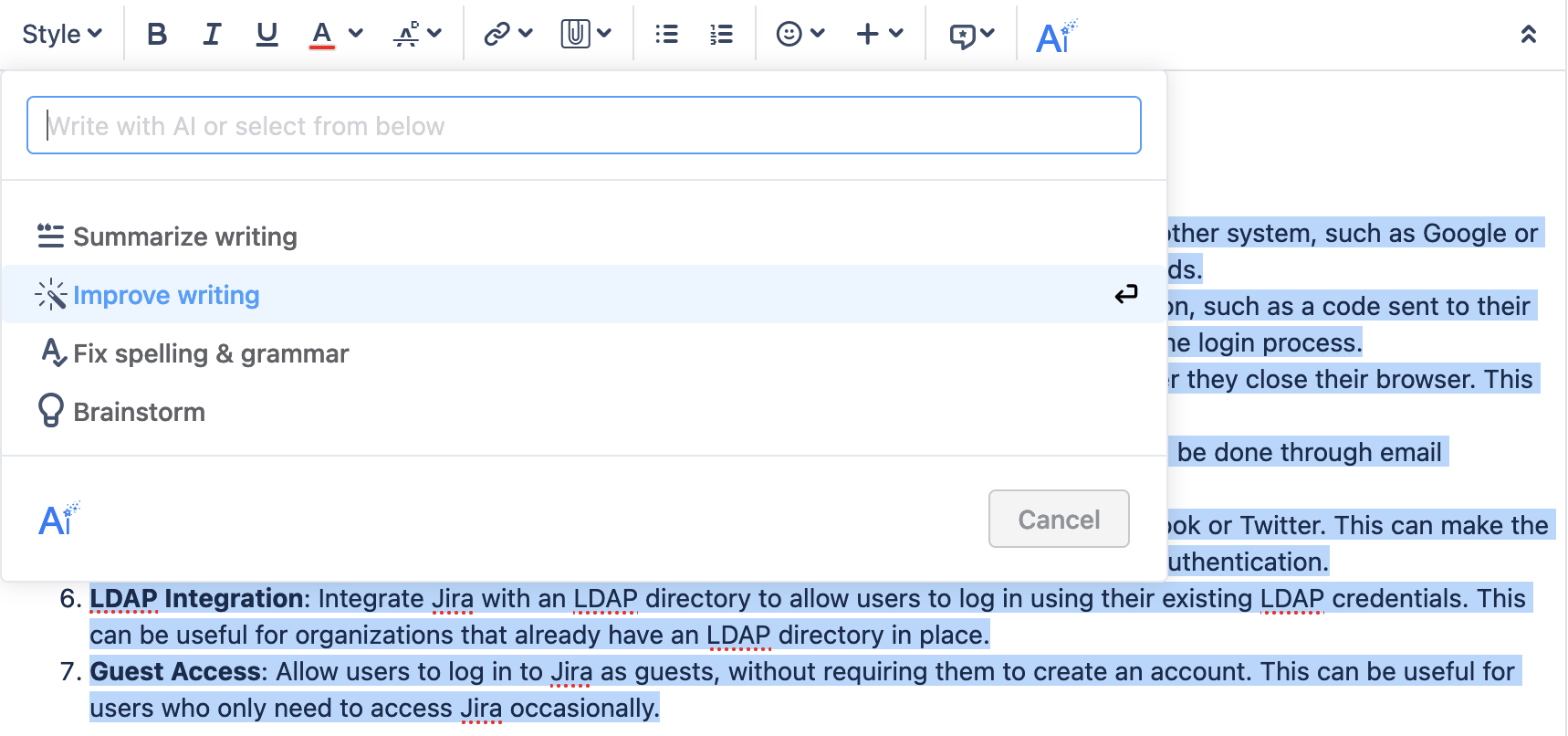The width and height of the screenshot is (1568, 736).
Task: Toggle bold formatting
Action: 157,35
